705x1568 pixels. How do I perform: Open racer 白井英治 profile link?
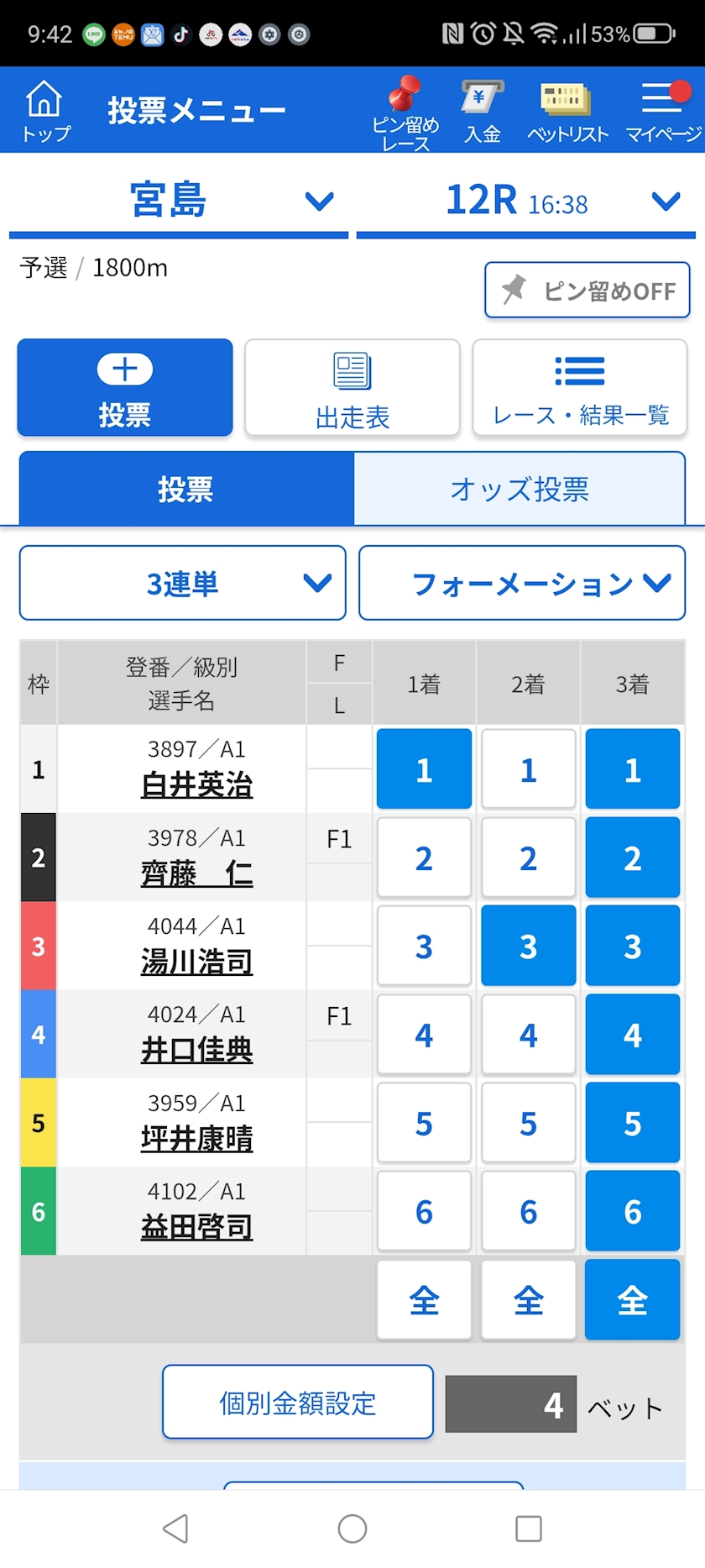(x=196, y=785)
